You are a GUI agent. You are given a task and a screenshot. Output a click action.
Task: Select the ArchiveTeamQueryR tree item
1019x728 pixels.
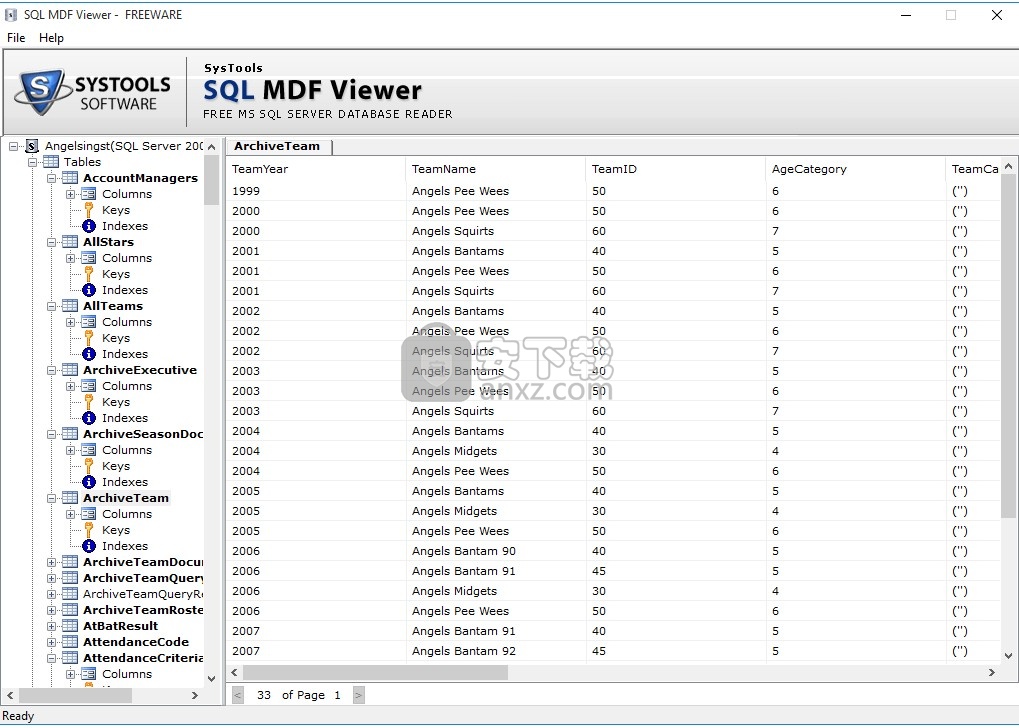click(x=143, y=594)
